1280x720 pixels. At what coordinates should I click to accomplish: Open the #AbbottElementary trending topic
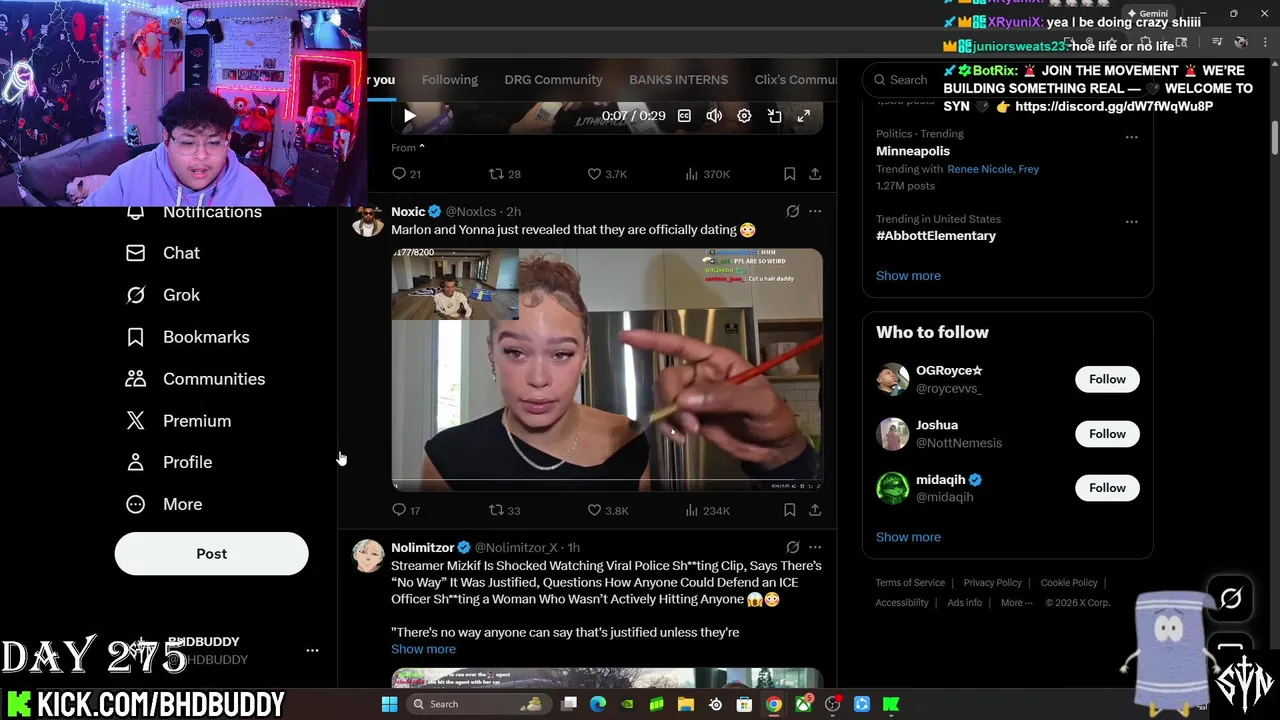click(936, 236)
